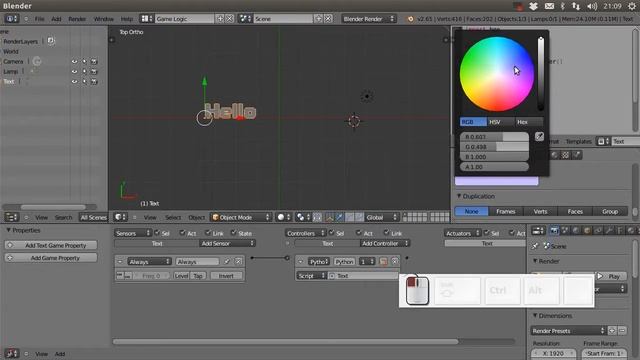The width and height of the screenshot is (640, 360).
Task: Open the system volume indicator
Action: click(x=592, y=6)
